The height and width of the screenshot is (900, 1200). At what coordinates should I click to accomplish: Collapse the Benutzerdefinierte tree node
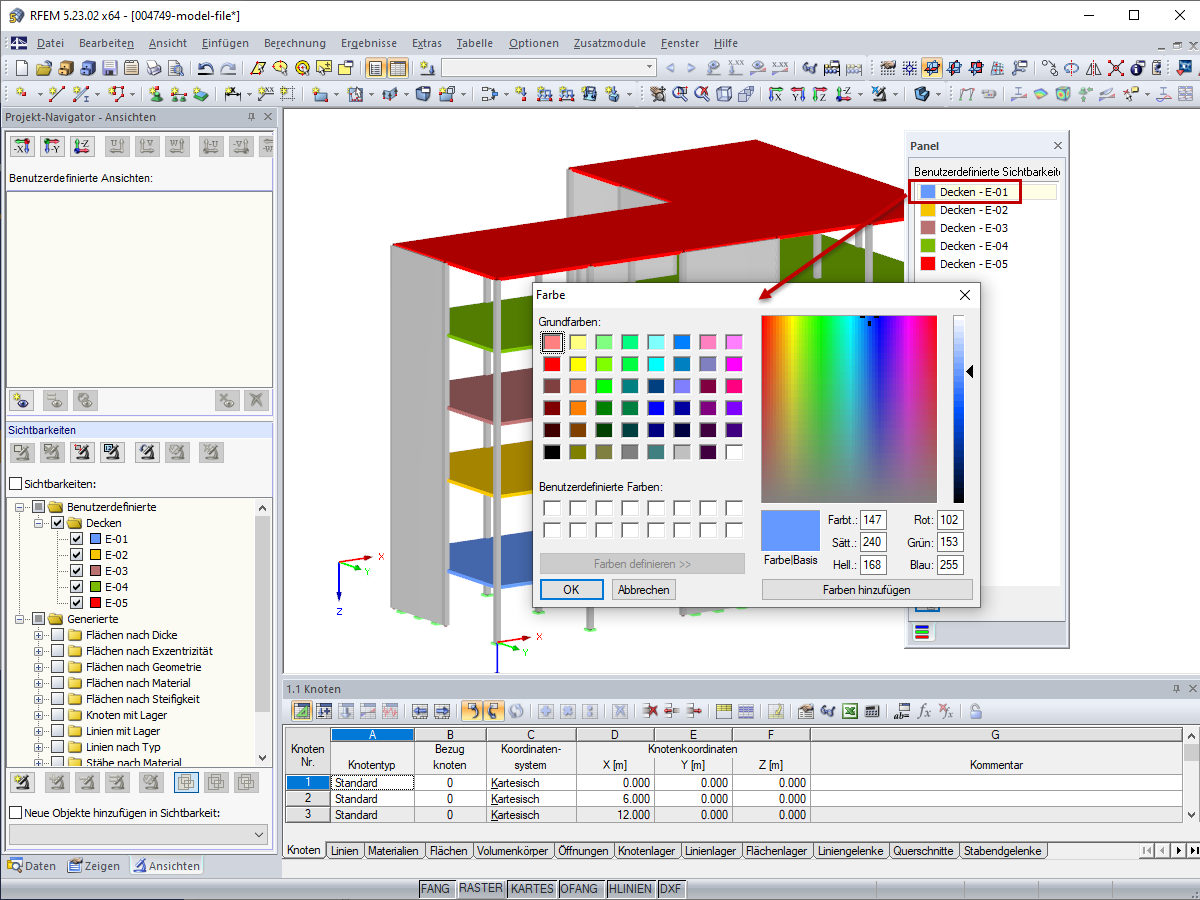click(21, 507)
